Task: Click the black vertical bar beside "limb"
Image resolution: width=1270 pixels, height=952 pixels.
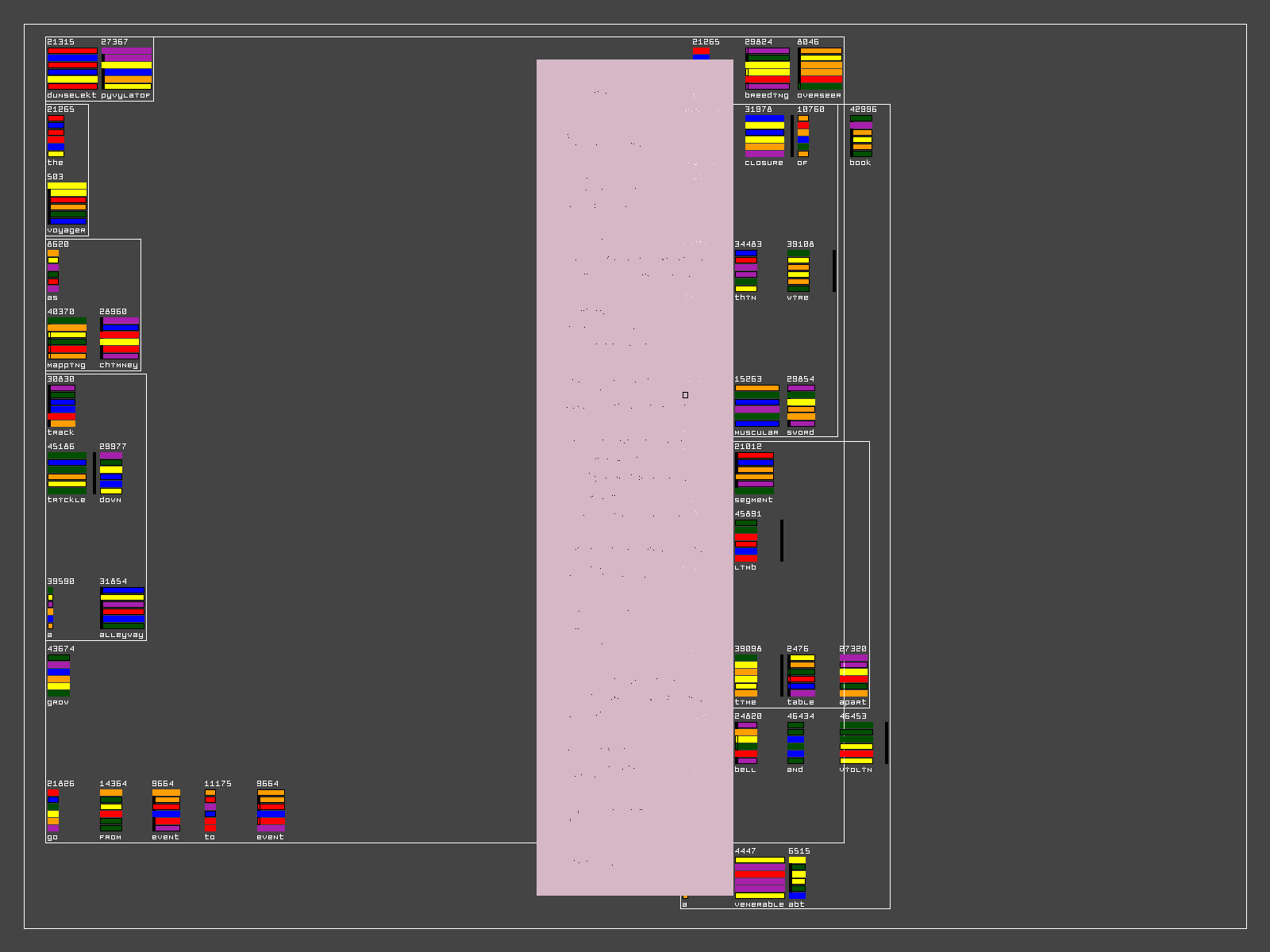Action: tap(782, 540)
